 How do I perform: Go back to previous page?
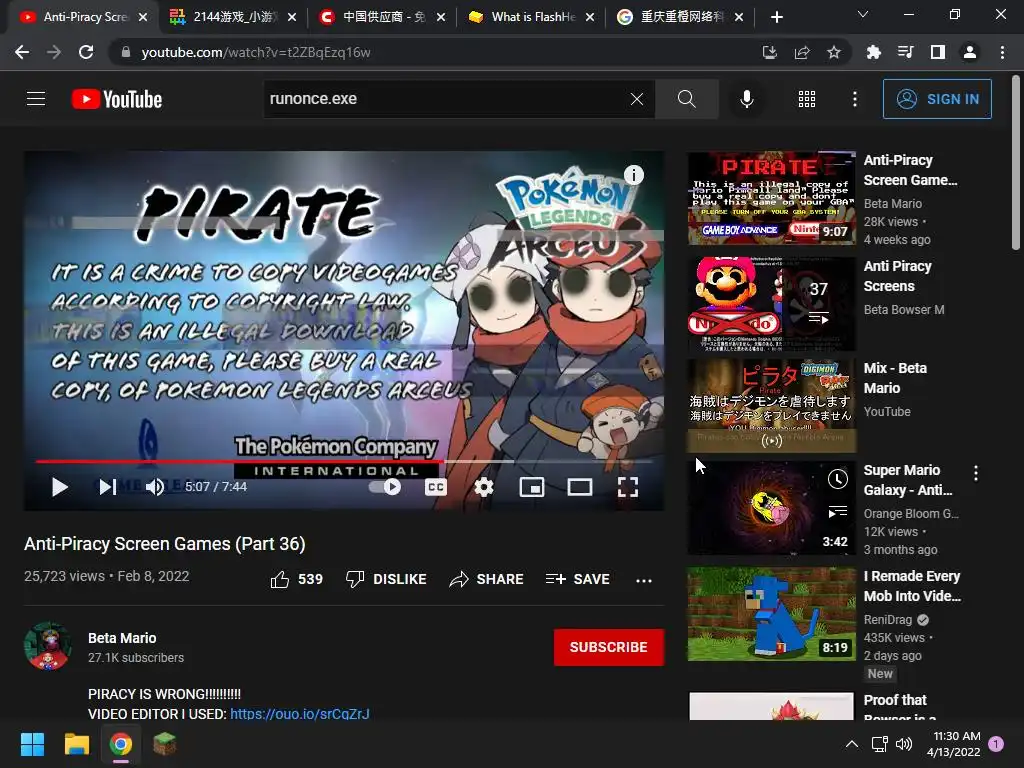[22, 52]
